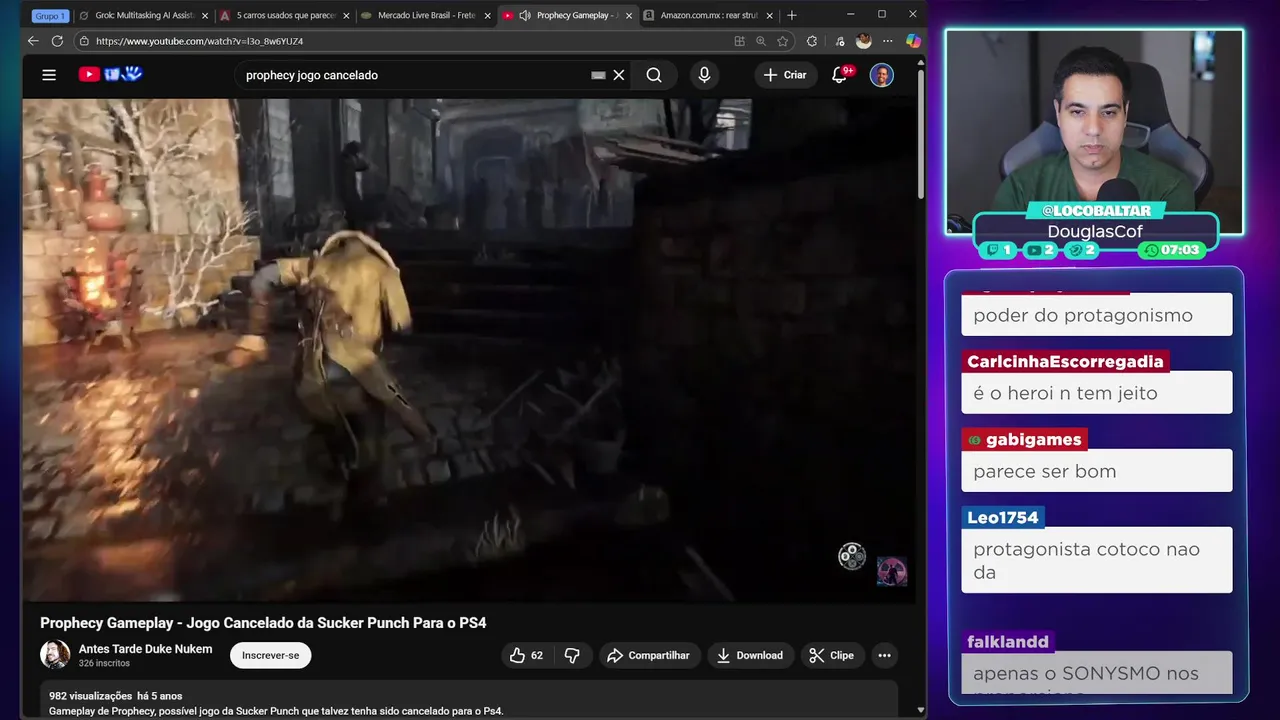Click CarlcinhaEscorregadia chat username
The image size is (1280, 720).
(x=1065, y=361)
